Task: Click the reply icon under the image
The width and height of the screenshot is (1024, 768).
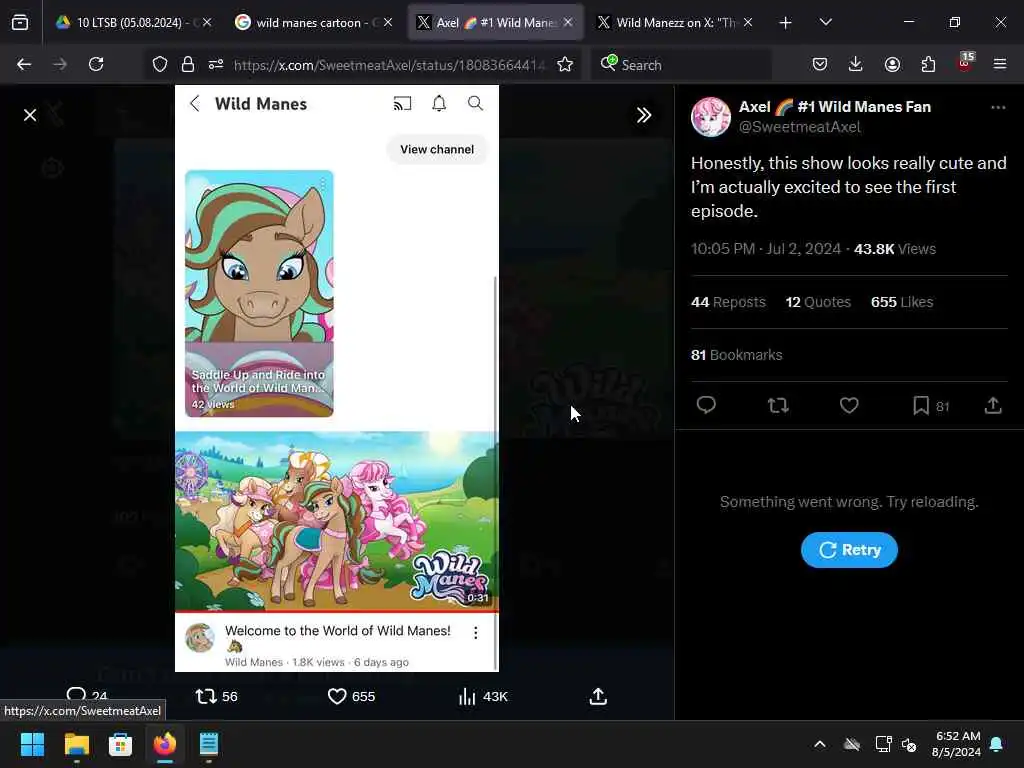Action: [x=76, y=695]
